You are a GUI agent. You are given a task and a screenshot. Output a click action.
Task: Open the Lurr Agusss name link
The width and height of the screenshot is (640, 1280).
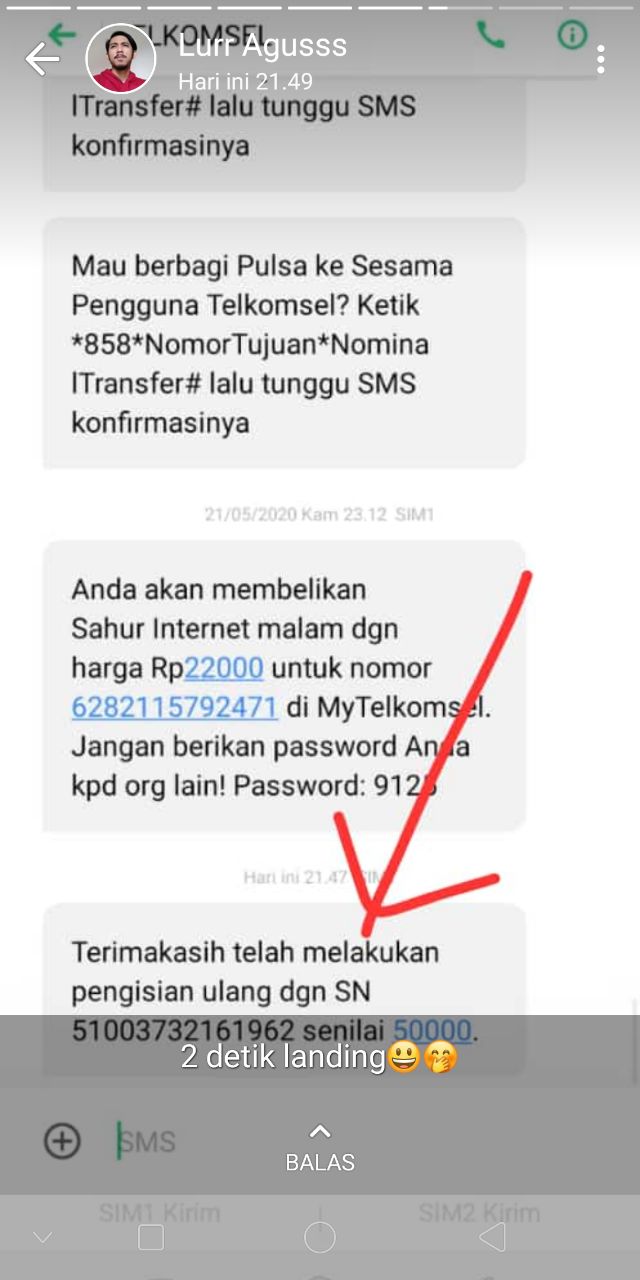click(x=263, y=45)
